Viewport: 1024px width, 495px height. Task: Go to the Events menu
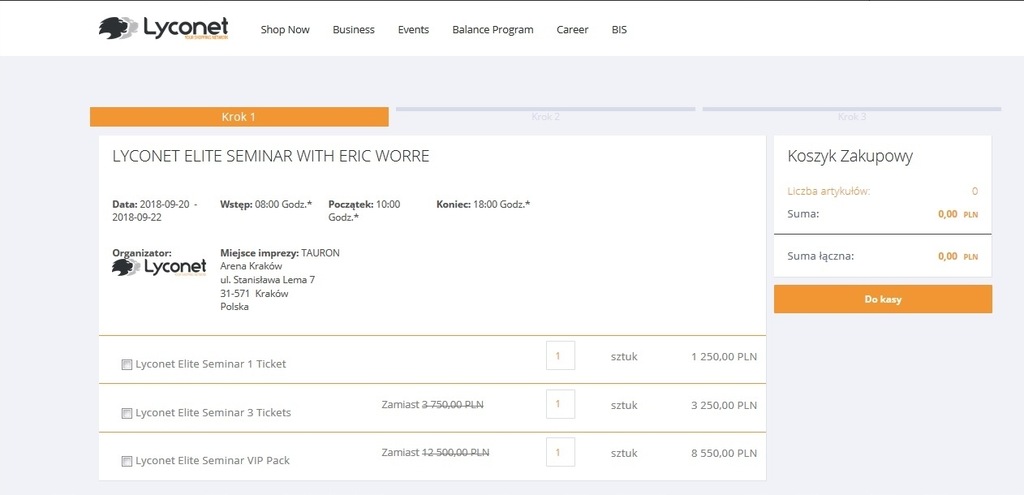[x=413, y=29]
